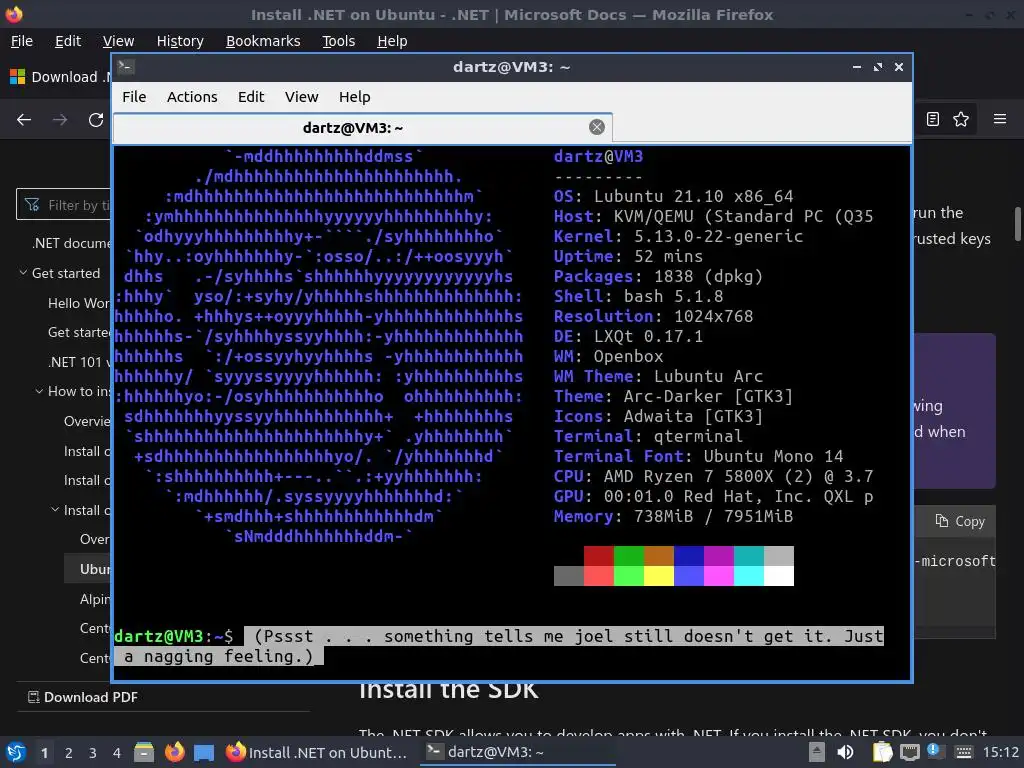The image size is (1024, 768).
Task: Copy the code block with Copy button
Action: click(960, 521)
